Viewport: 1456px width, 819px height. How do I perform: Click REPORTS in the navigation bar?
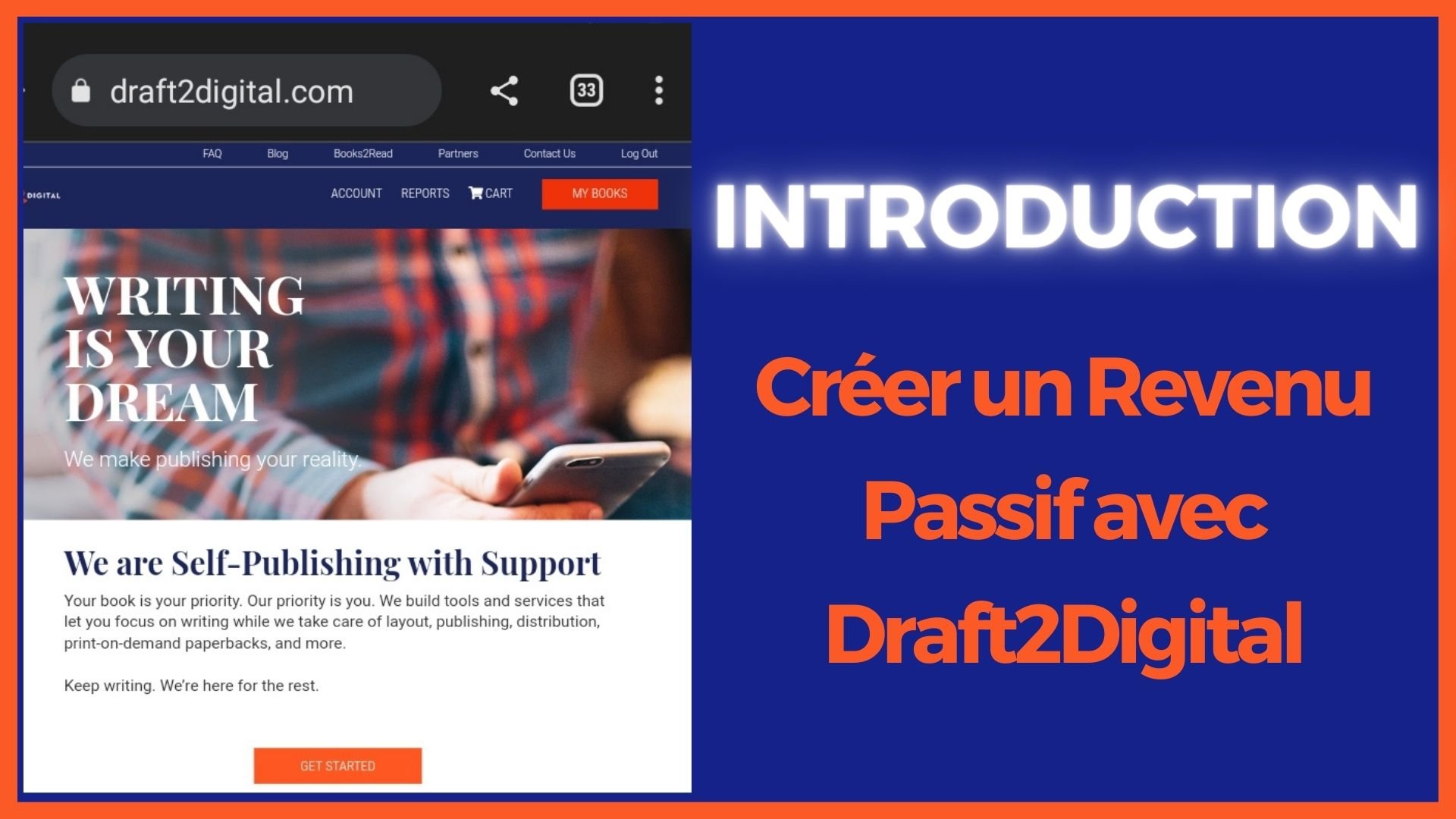point(424,194)
